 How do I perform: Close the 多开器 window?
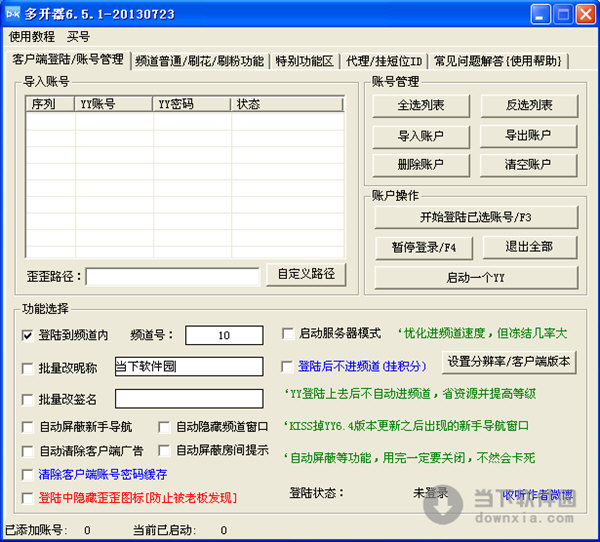[586, 15]
